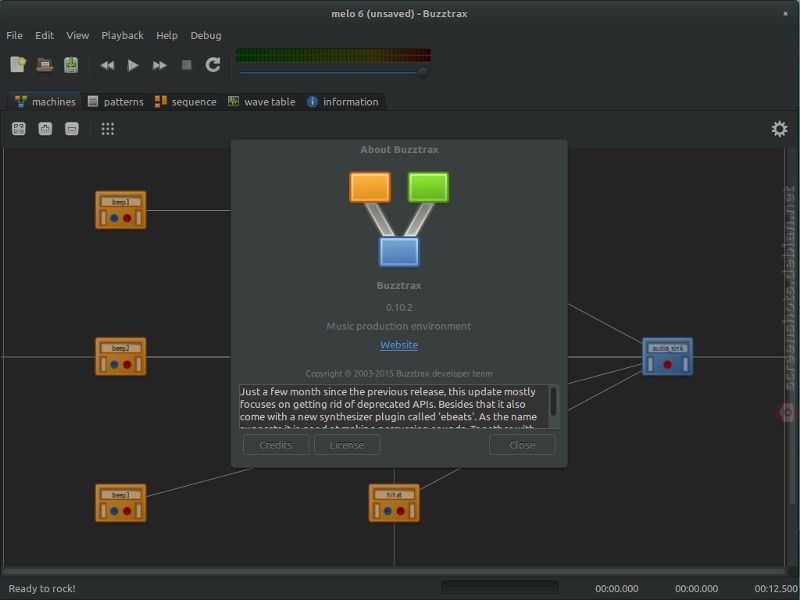Click the new song icon
The height and width of the screenshot is (600, 800).
tap(18, 65)
